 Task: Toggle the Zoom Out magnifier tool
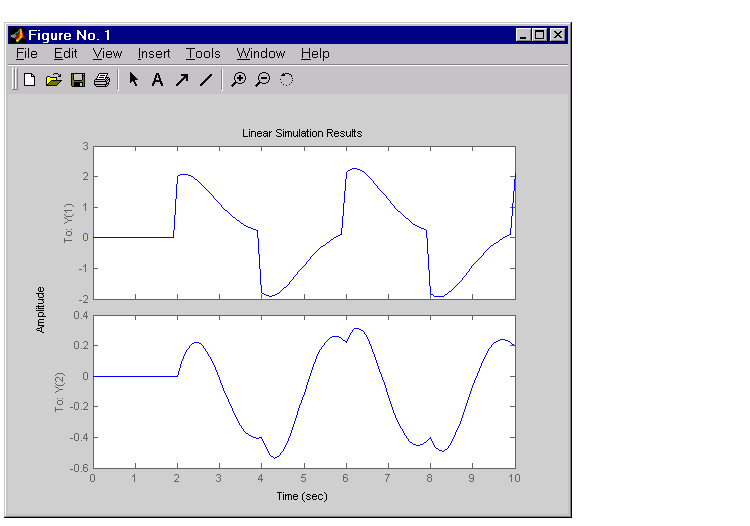262,80
